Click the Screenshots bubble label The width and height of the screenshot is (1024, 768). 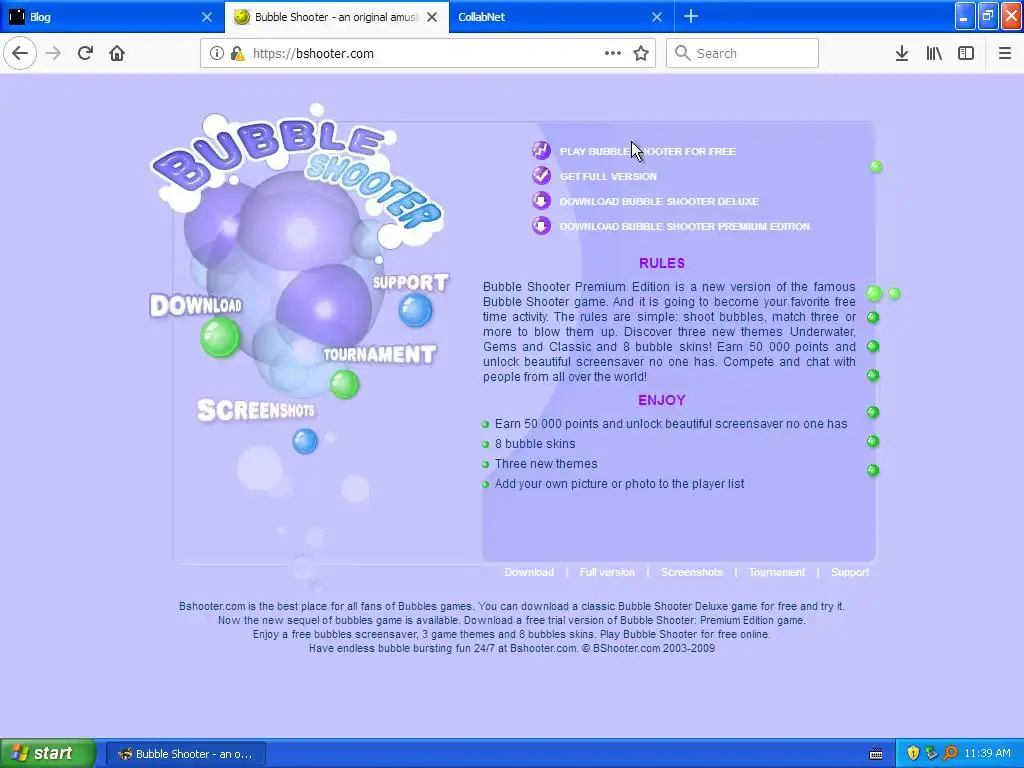[255, 410]
